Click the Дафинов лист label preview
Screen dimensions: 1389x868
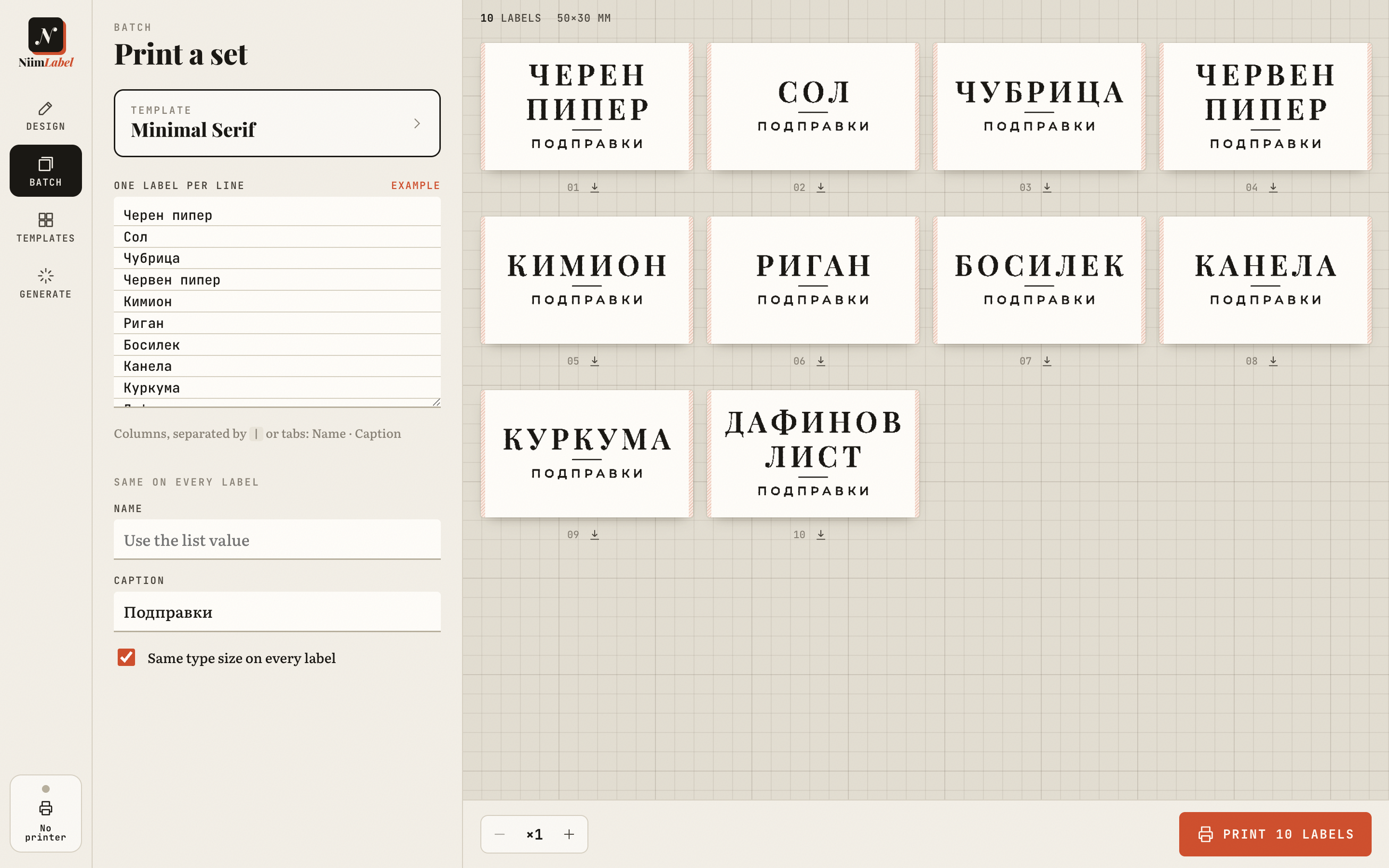click(813, 454)
